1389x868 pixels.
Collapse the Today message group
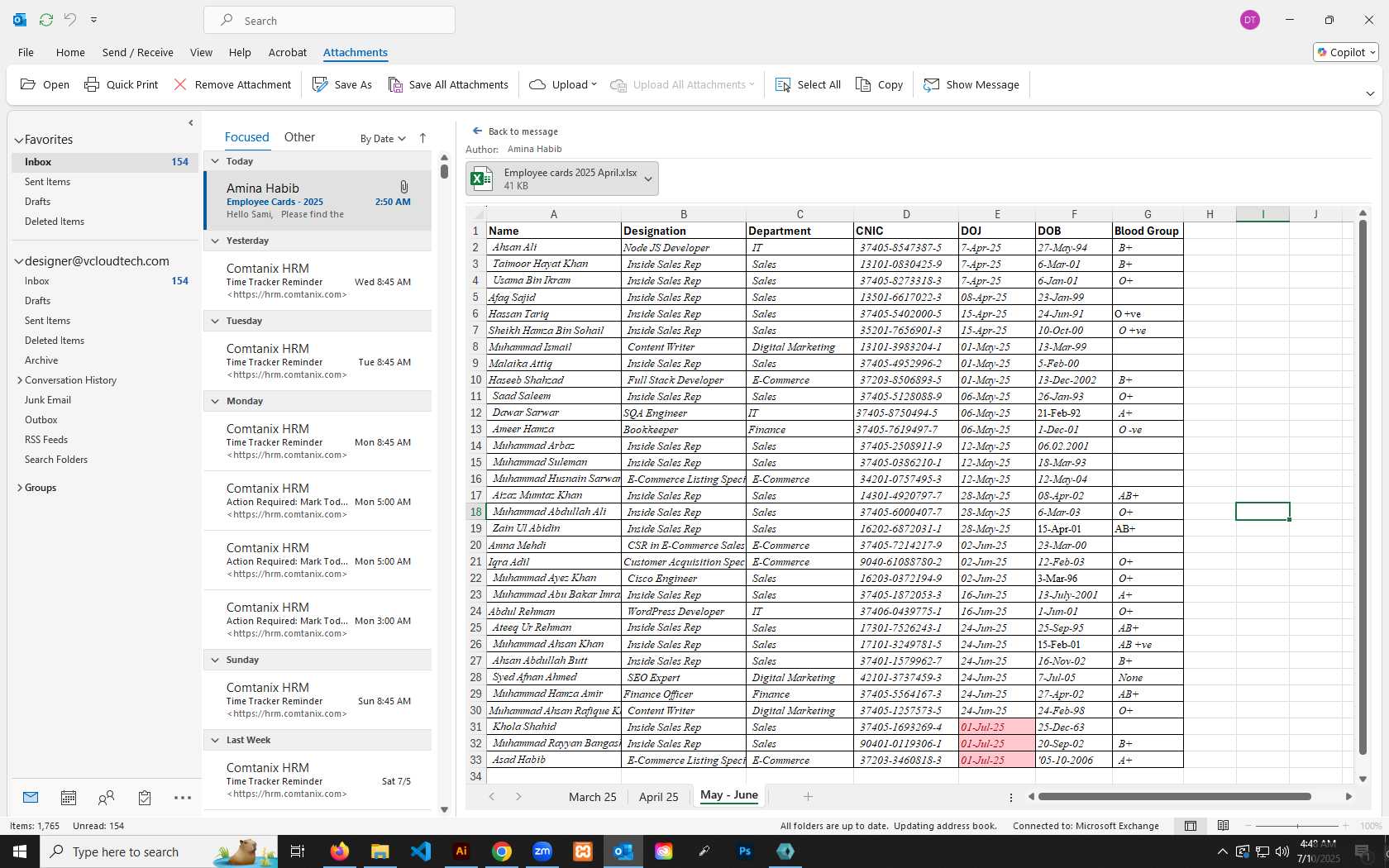(215, 161)
